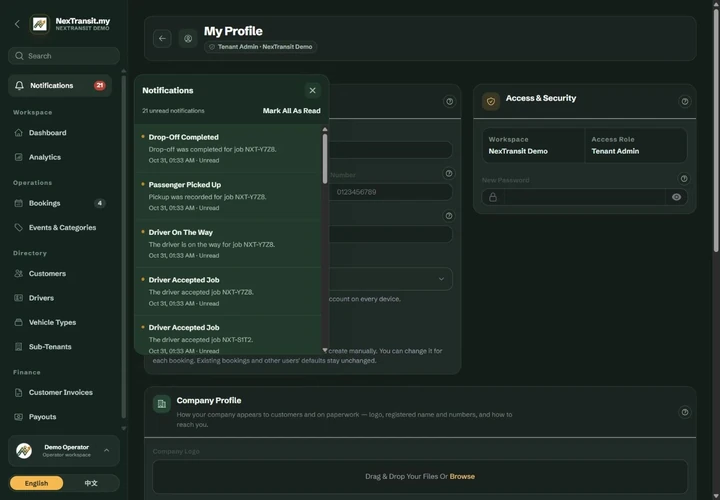The width and height of the screenshot is (720, 500).
Task: Click the back arrow beside My Profile
Action: [x=162, y=39]
